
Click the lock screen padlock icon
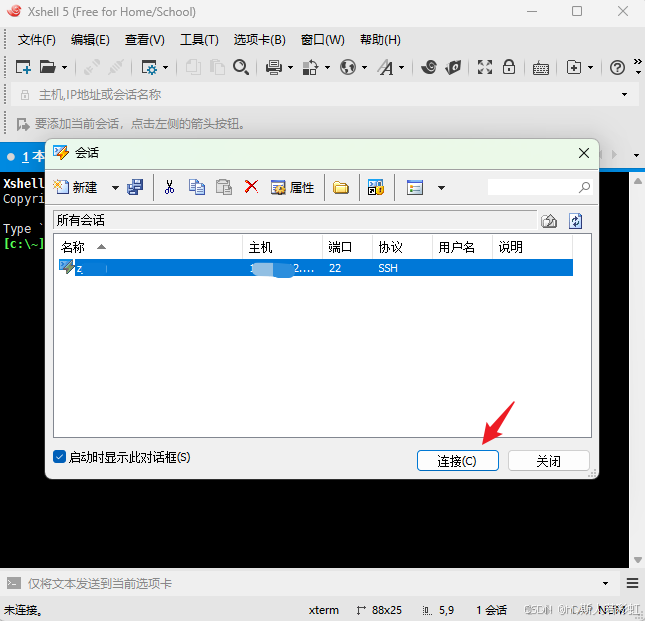click(x=509, y=67)
